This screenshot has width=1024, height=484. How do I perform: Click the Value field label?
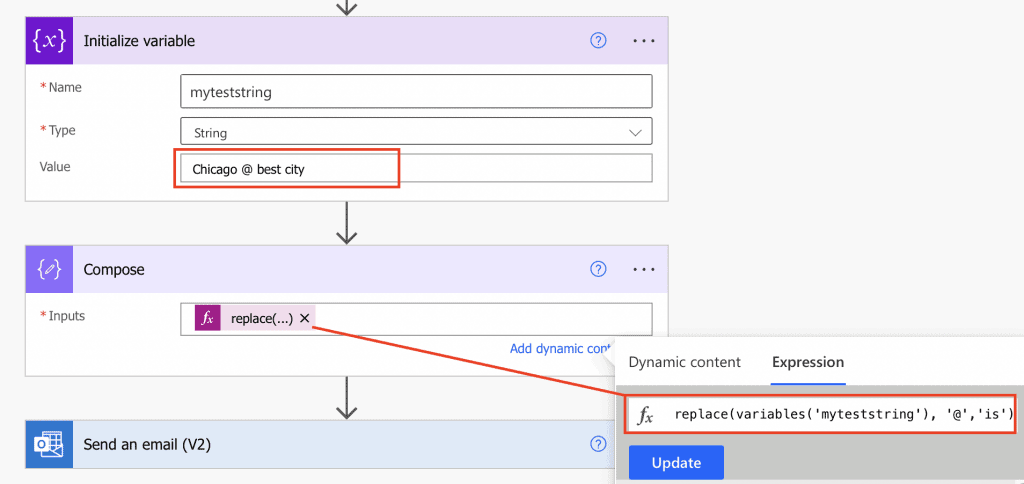(55, 167)
